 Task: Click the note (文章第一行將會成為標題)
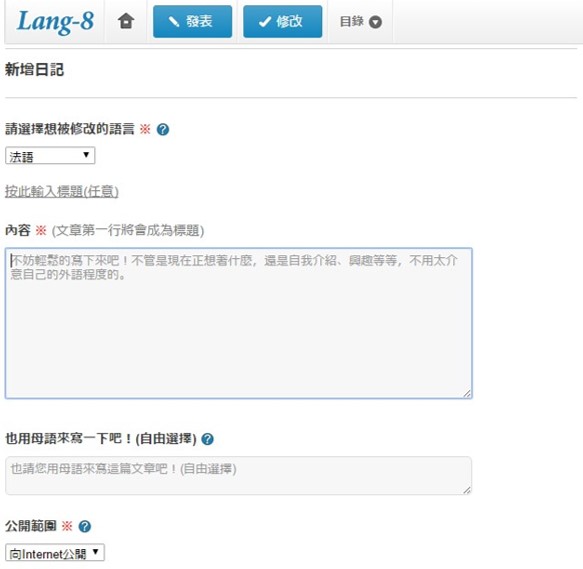coord(128,231)
